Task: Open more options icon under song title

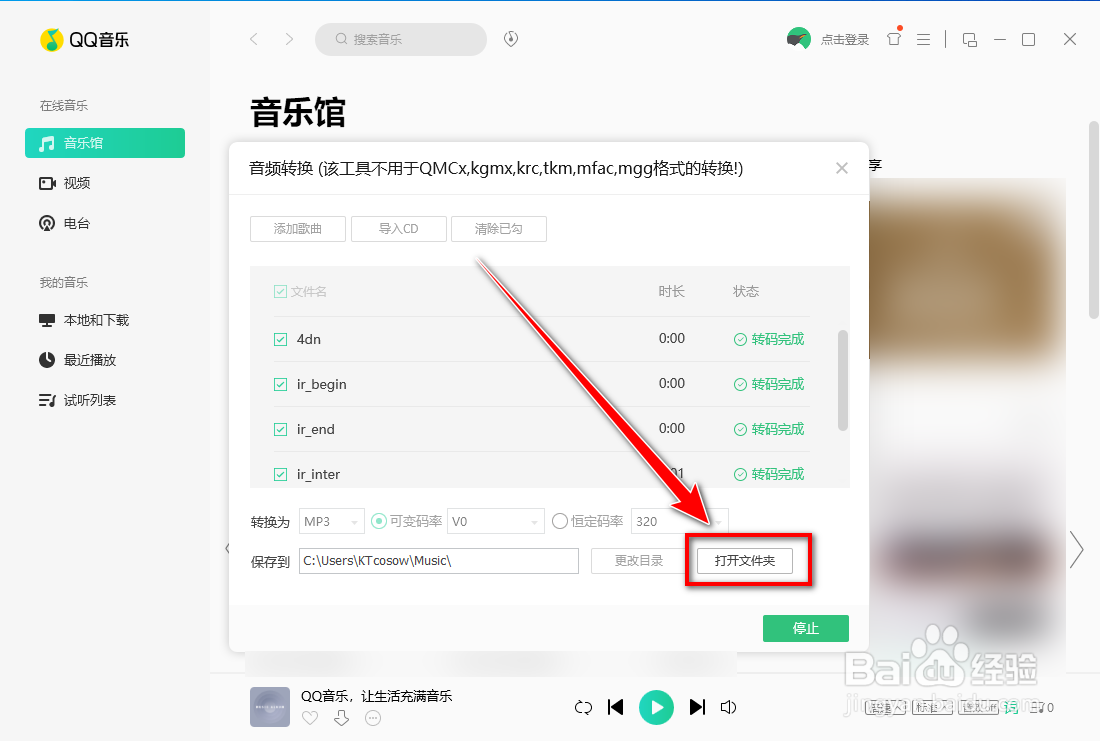Action: pos(373,718)
